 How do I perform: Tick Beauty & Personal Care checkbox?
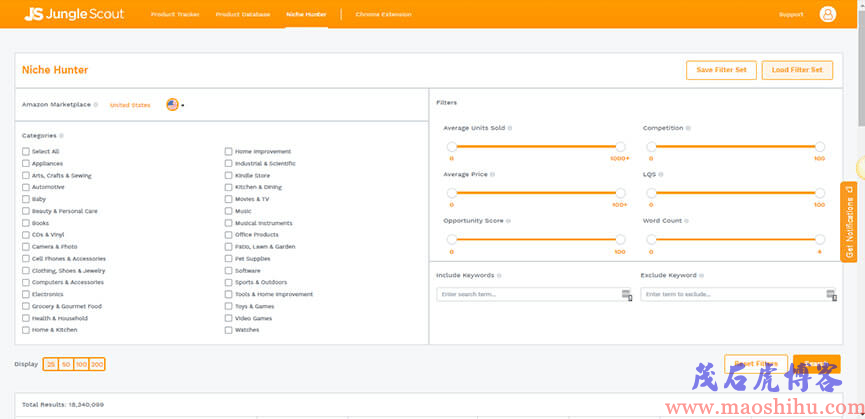[x=26, y=211]
